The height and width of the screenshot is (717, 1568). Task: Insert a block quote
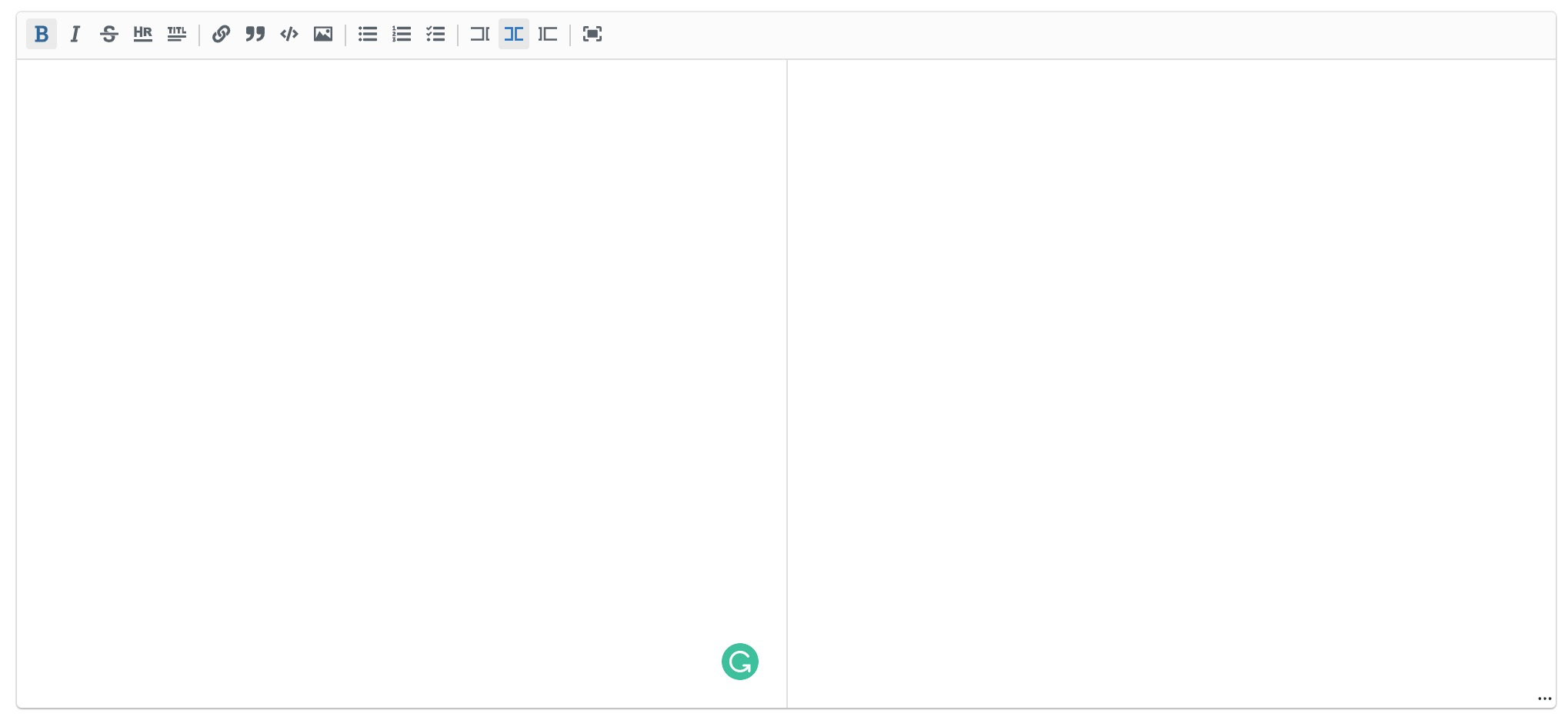pos(255,34)
